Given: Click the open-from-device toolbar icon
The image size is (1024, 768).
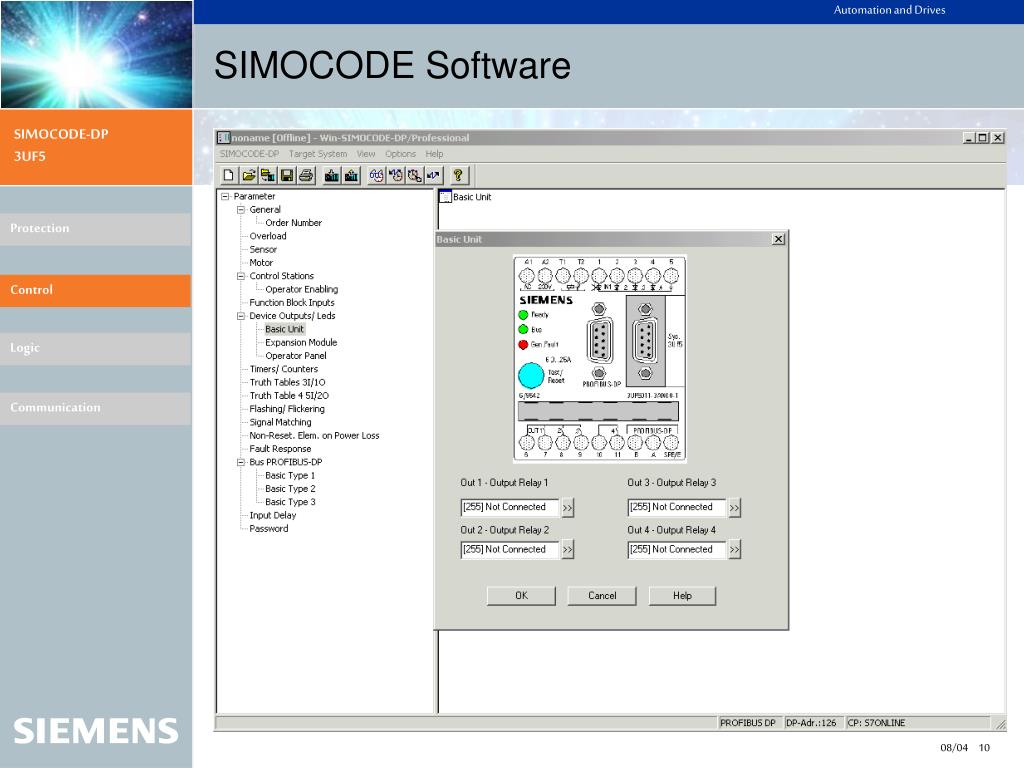Looking at the screenshot, I should 268,175.
